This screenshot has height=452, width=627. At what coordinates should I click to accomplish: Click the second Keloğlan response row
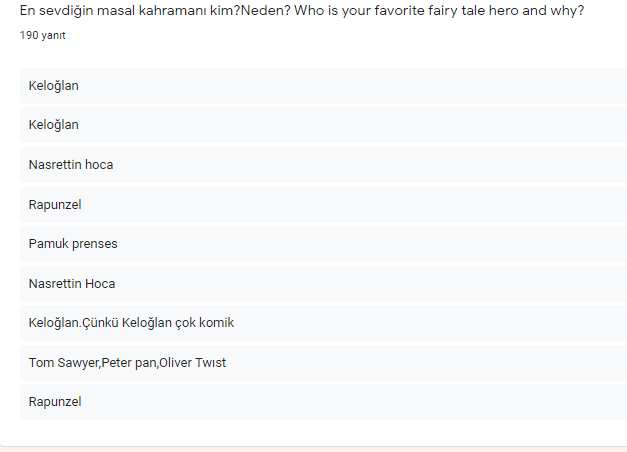point(322,125)
